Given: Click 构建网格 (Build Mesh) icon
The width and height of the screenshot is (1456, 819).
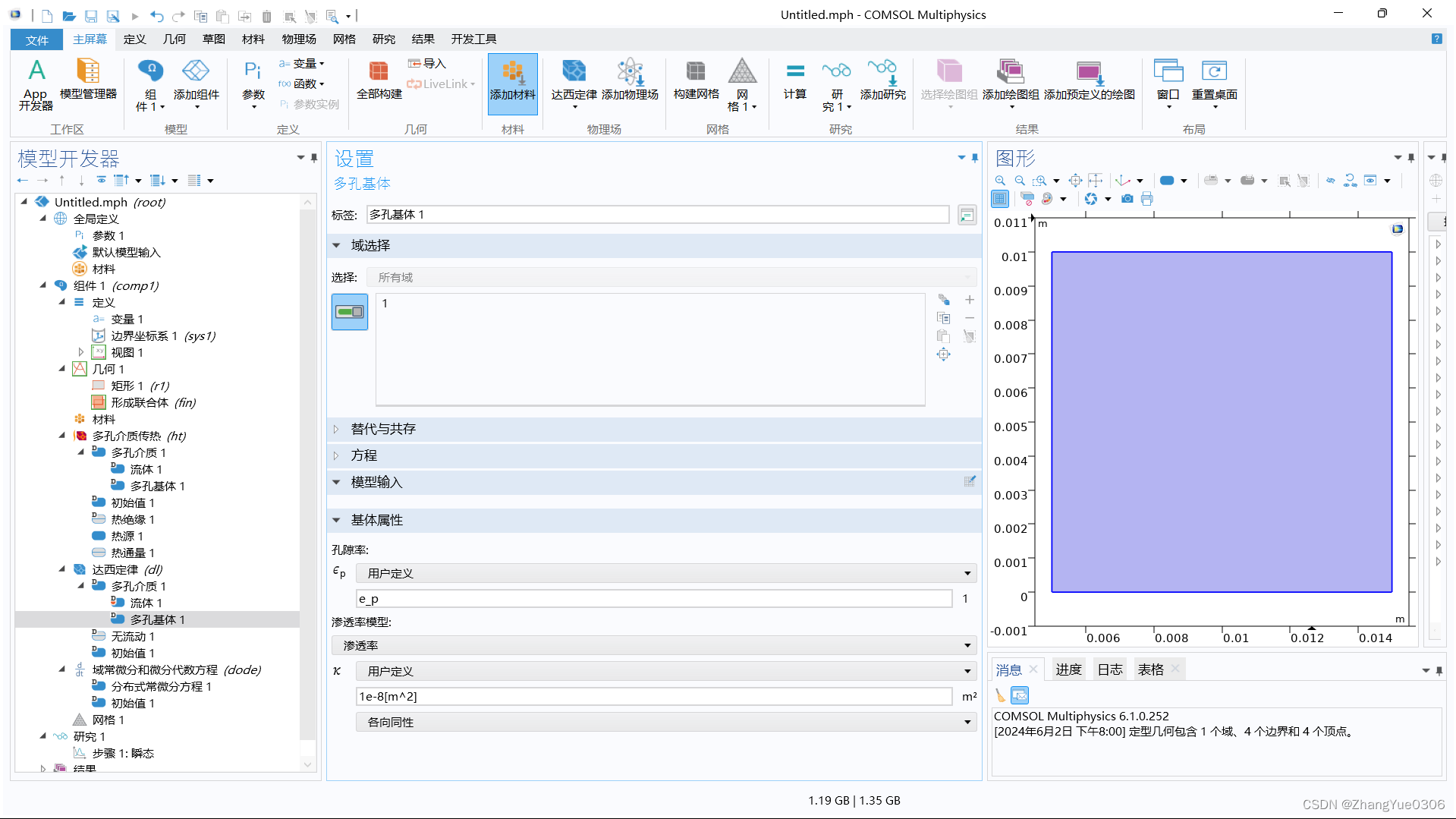Looking at the screenshot, I should (696, 79).
